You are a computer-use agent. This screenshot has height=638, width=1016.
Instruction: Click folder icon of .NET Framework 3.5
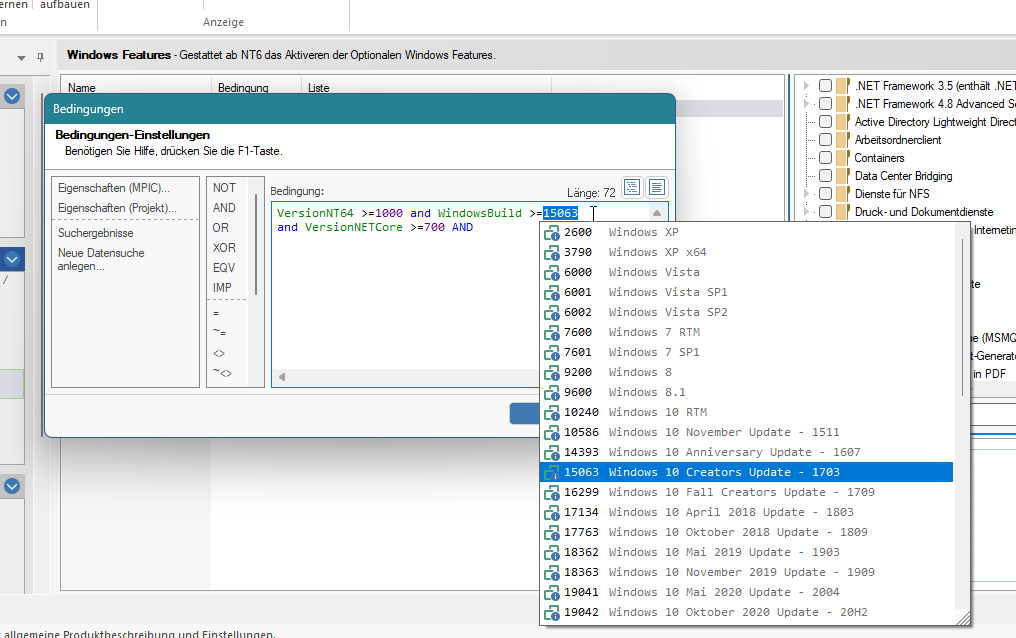[x=842, y=85]
